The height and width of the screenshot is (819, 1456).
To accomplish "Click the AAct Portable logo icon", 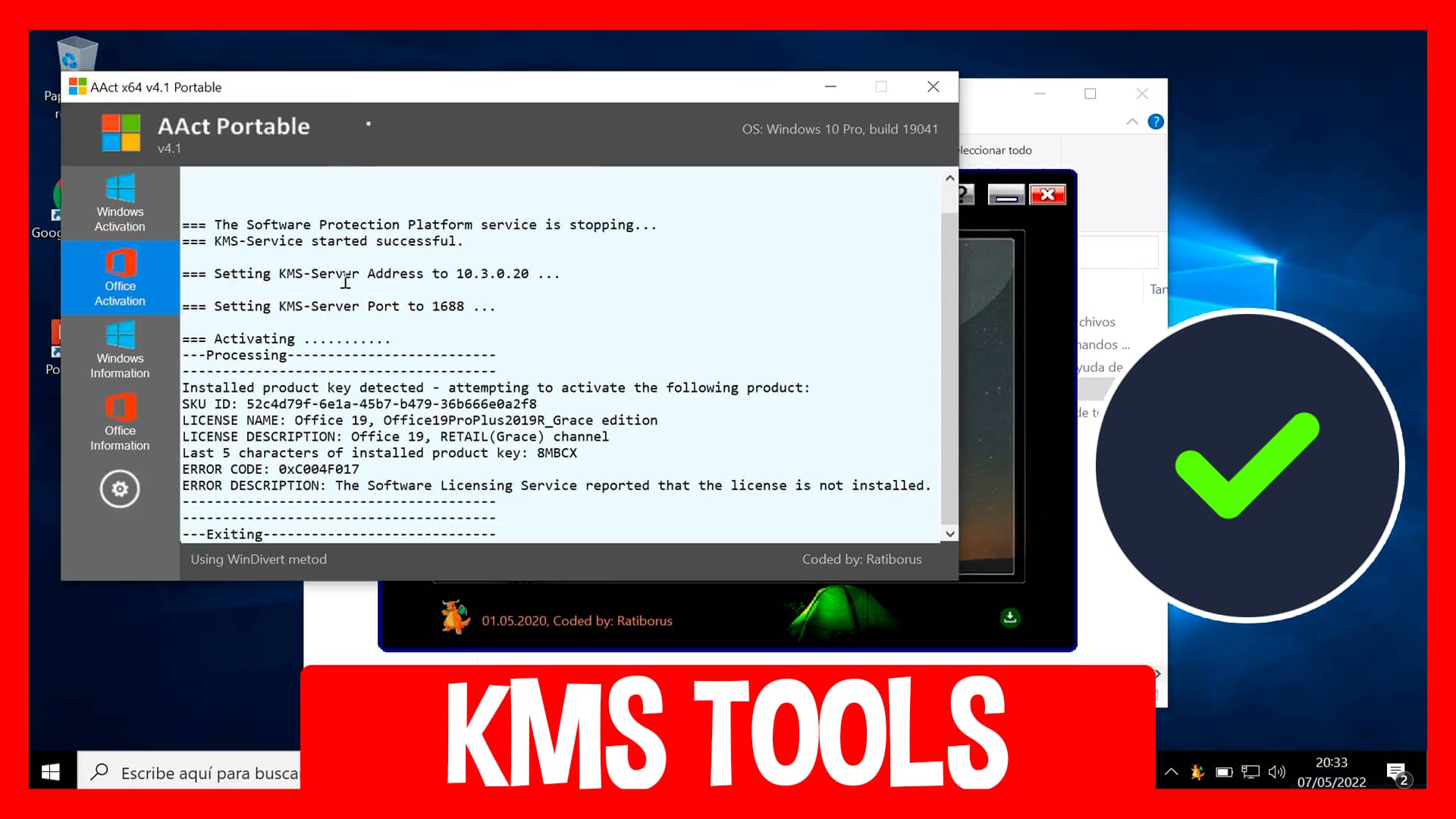I will [118, 131].
